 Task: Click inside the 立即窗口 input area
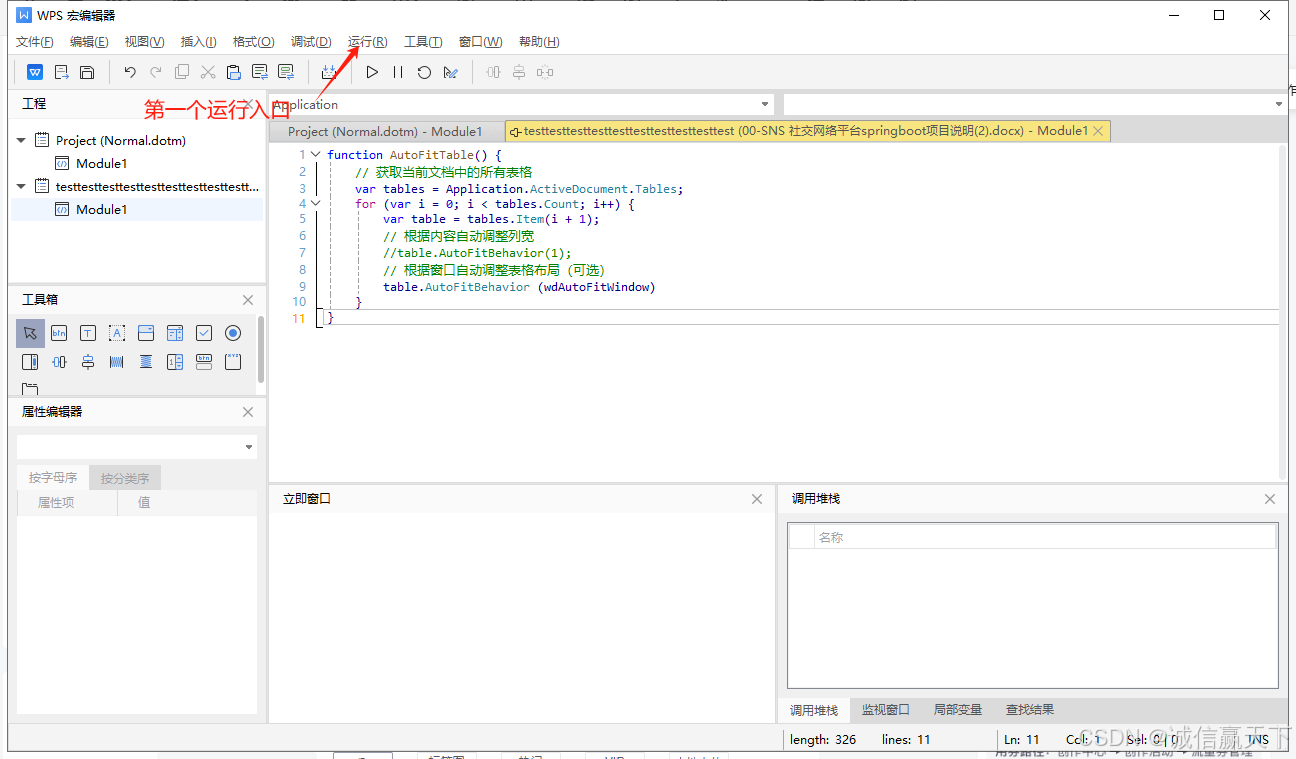pyautogui.click(x=520, y=616)
